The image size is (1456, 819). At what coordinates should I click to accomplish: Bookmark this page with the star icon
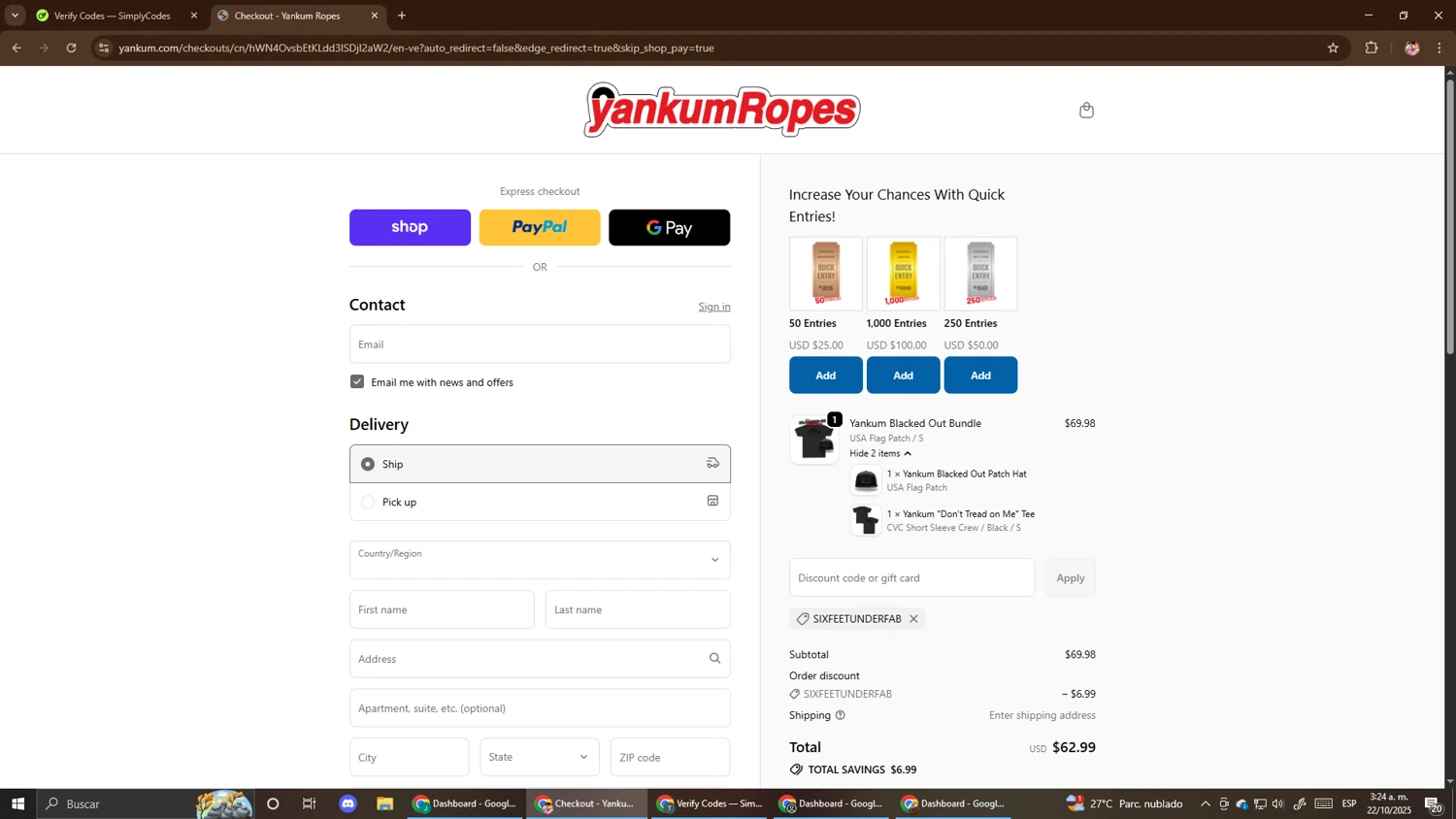pyautogui.click(x=1333, y=48)
